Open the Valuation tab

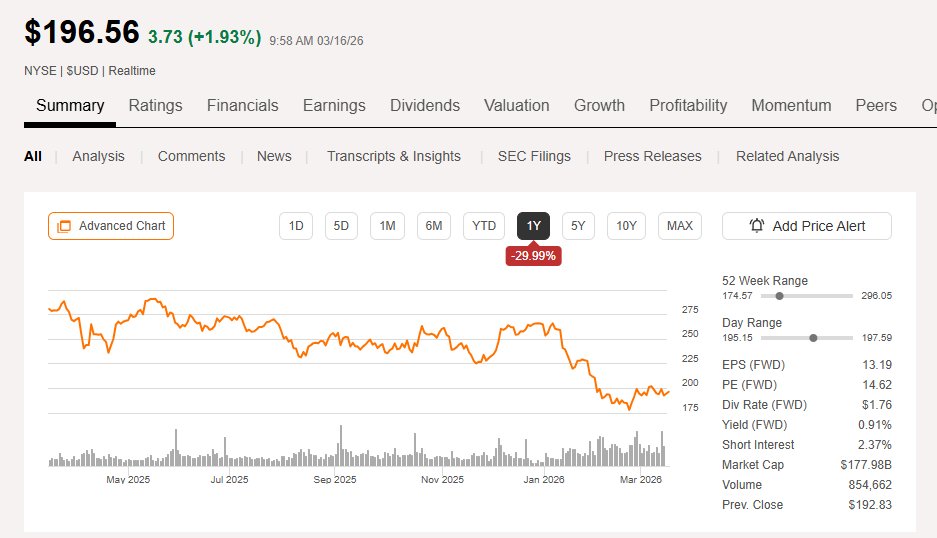[516, 106]
